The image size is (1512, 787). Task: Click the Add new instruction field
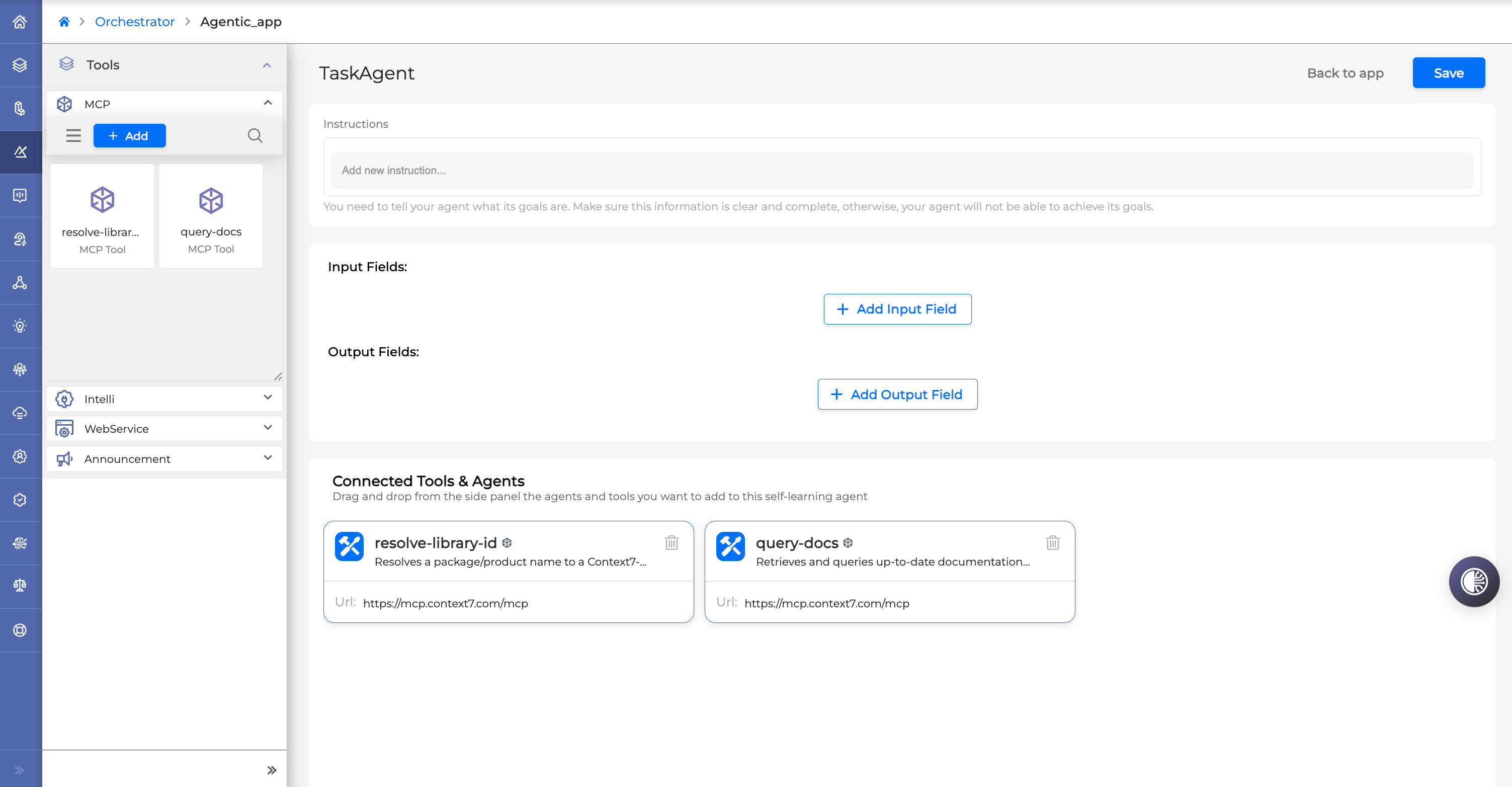(901, 170)
